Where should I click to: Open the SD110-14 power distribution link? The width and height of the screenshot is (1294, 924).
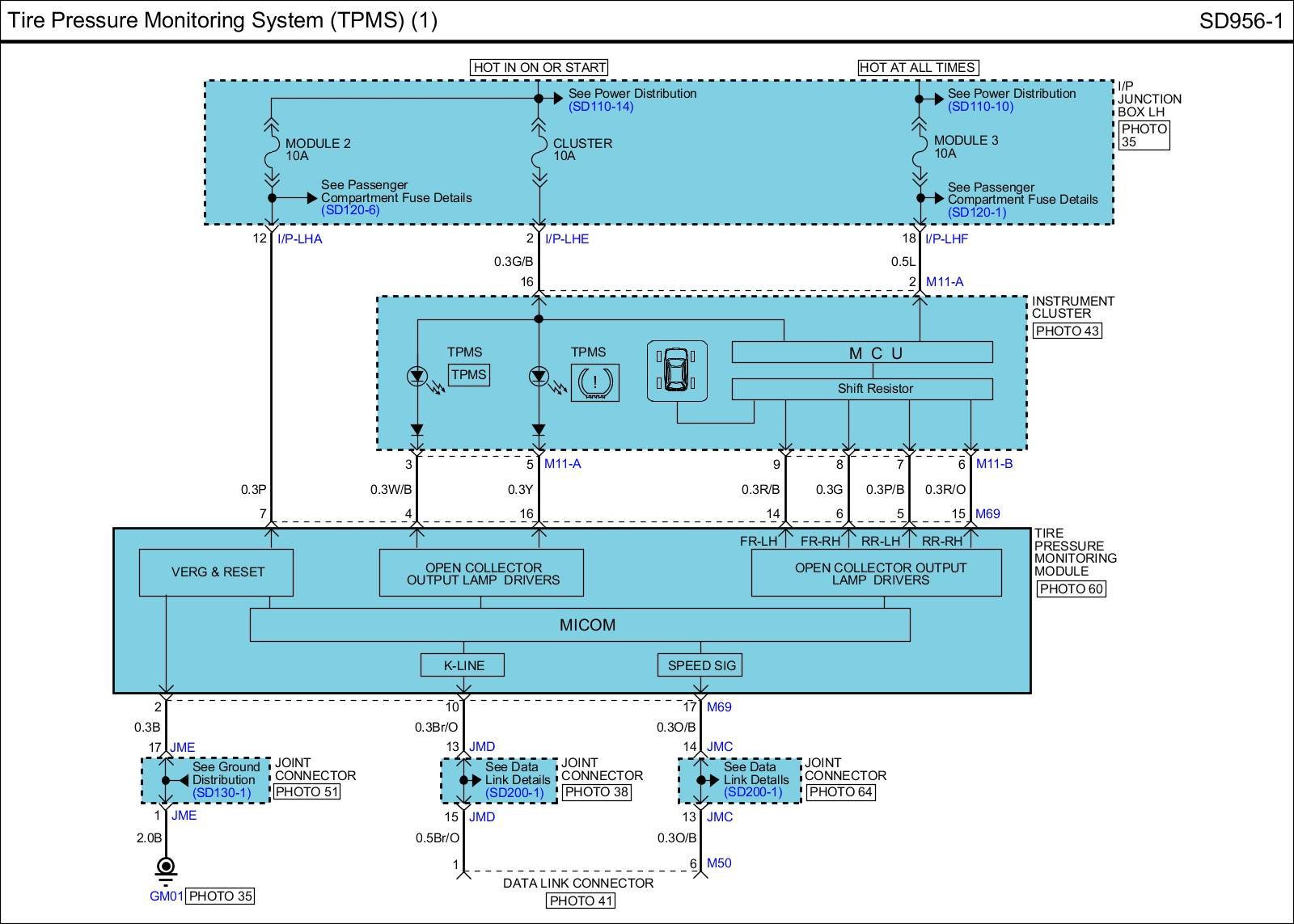click(x=600, y=107)
